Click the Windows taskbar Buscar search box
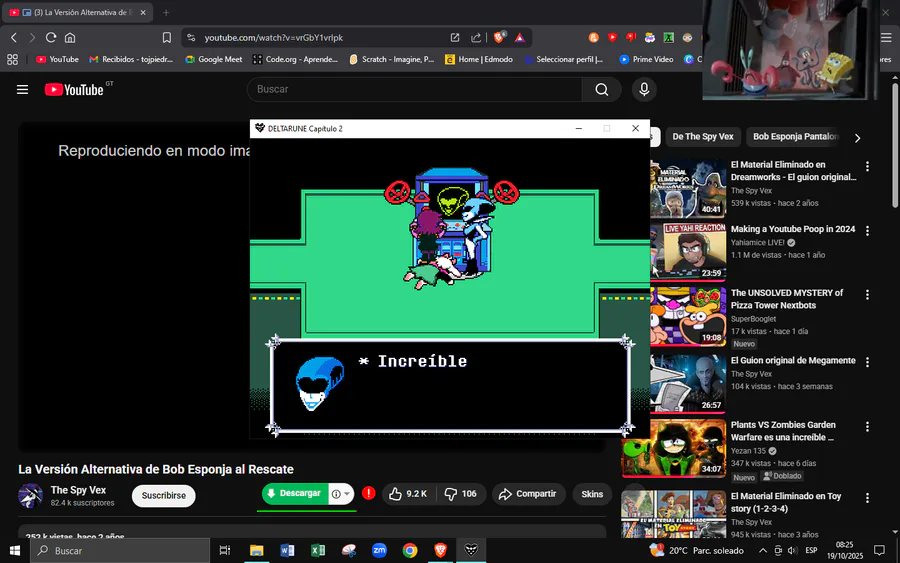This screenshot has height=563, width=900. pyautogui.click(x=120, y=550)
